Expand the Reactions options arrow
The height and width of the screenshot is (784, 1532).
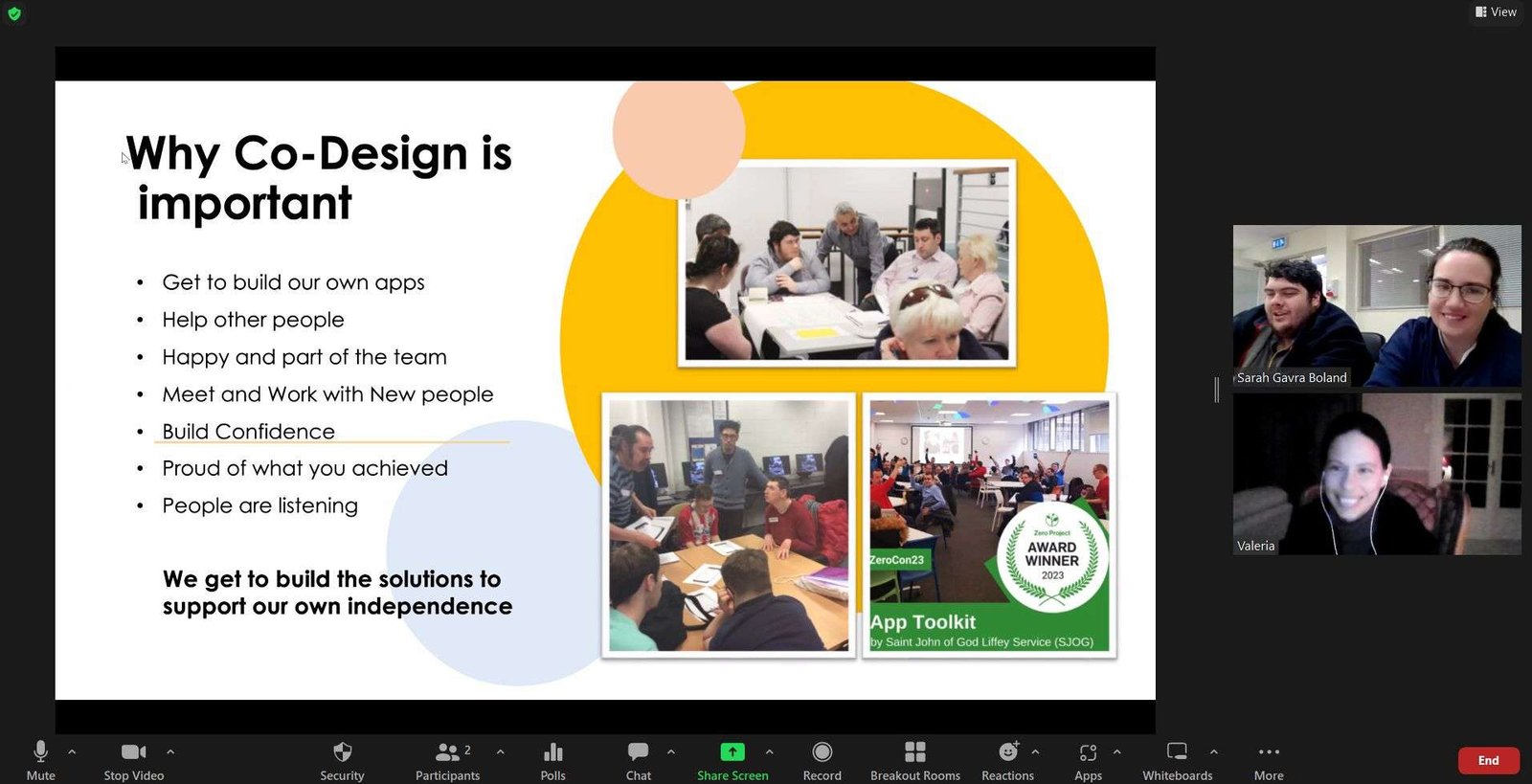tap(1035, 752)
